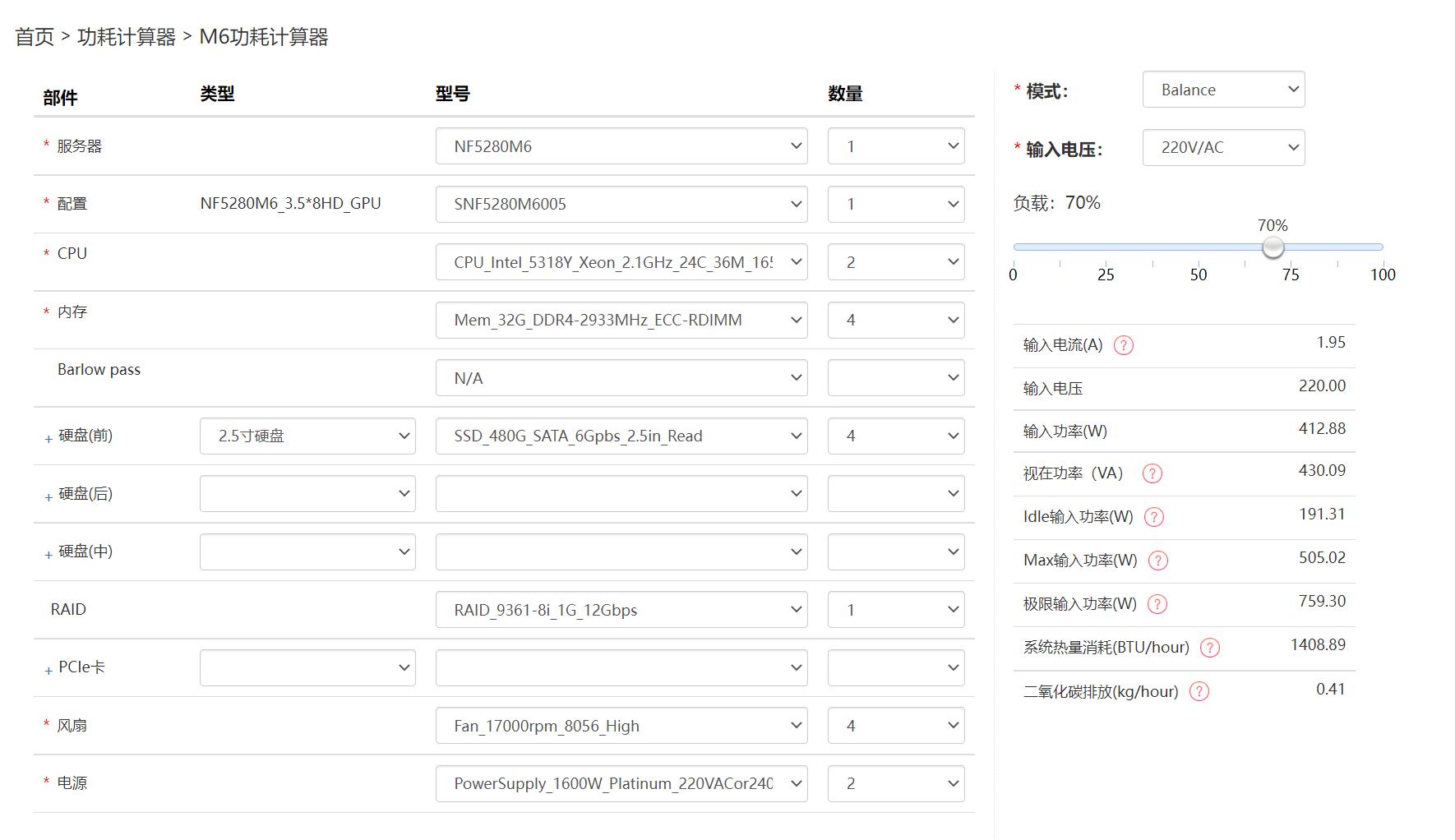Open the RAID_9361-8i model dropdown
The image size is (1455, 840).
click(x=621, y=610)
